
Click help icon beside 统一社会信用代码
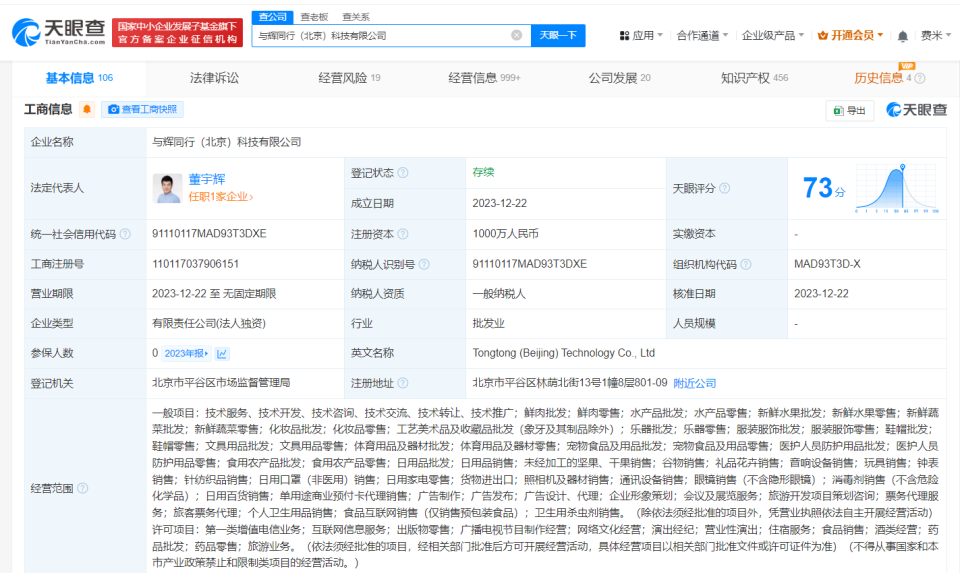coord(126,234)
